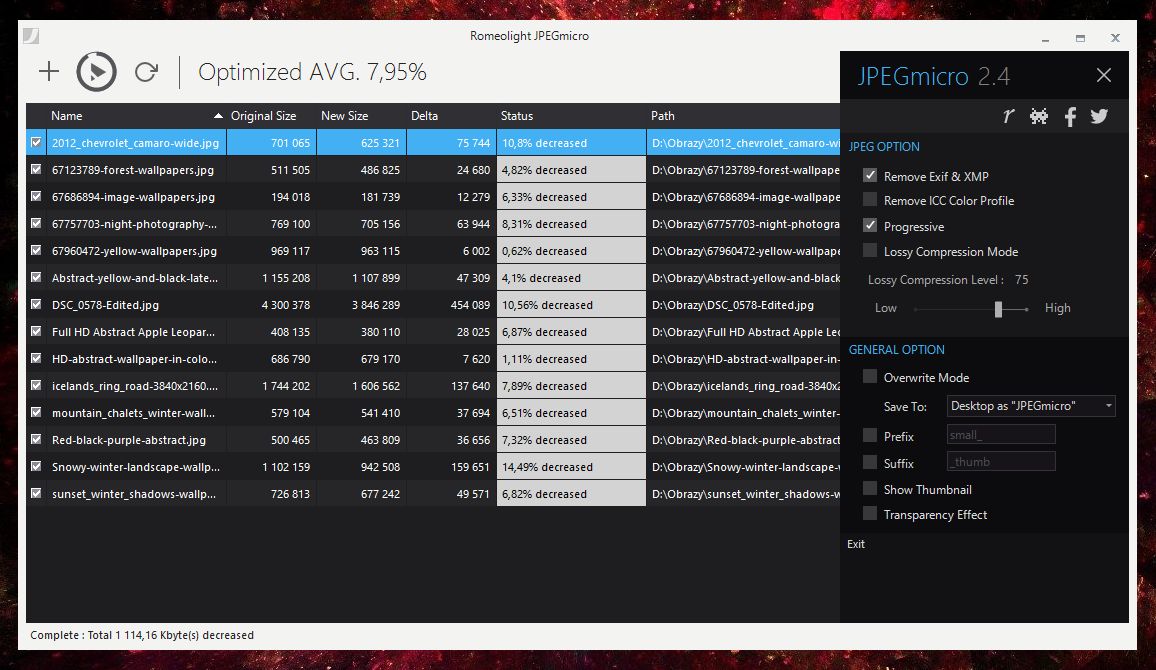Uncheck DSC_0578-Edited.jpg row checkbox
Image resolution: width=1156 pixels, height=670 pixels.
pyautogui.click(x=35, y=304)
